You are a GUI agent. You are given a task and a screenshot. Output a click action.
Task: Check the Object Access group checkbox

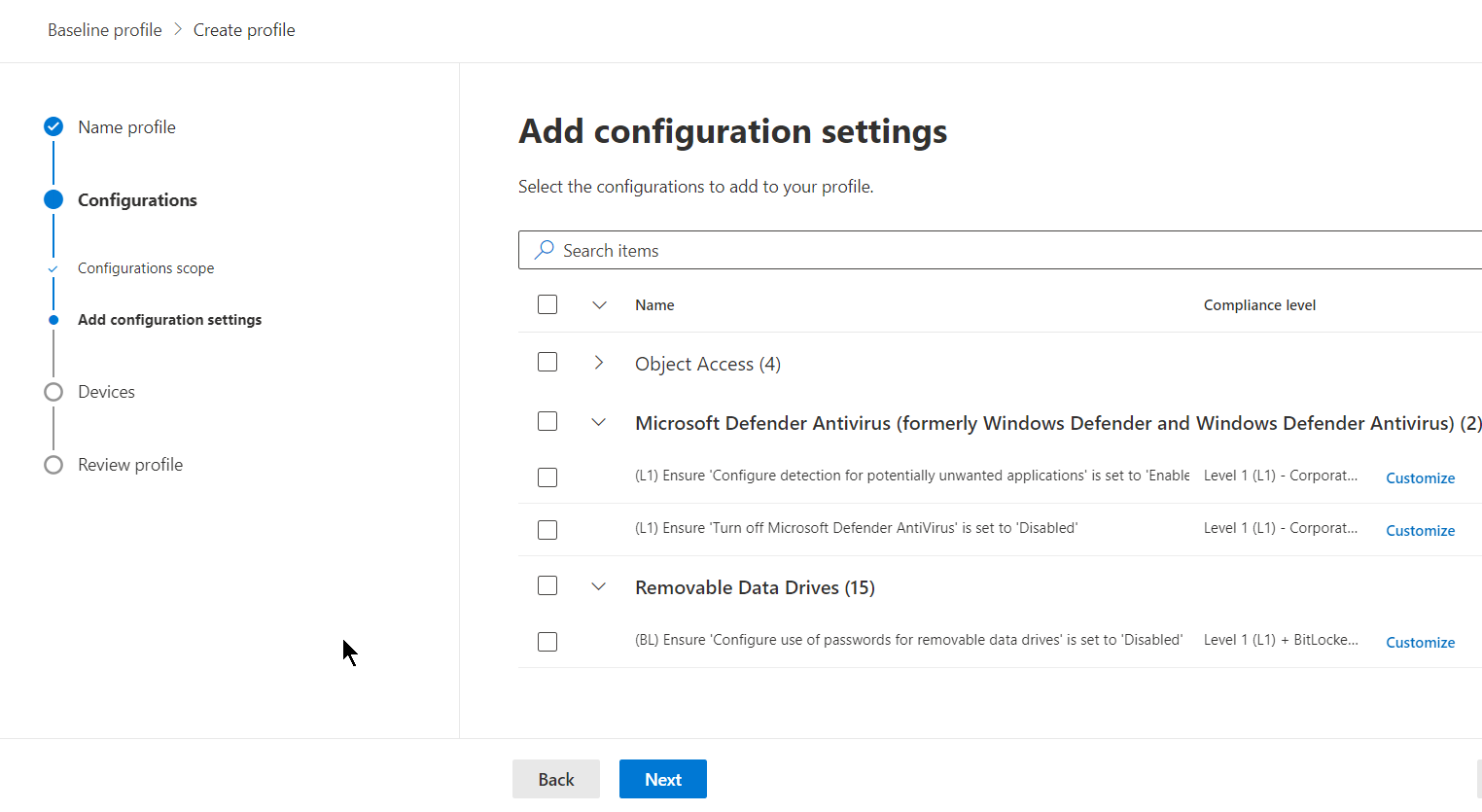547,361
